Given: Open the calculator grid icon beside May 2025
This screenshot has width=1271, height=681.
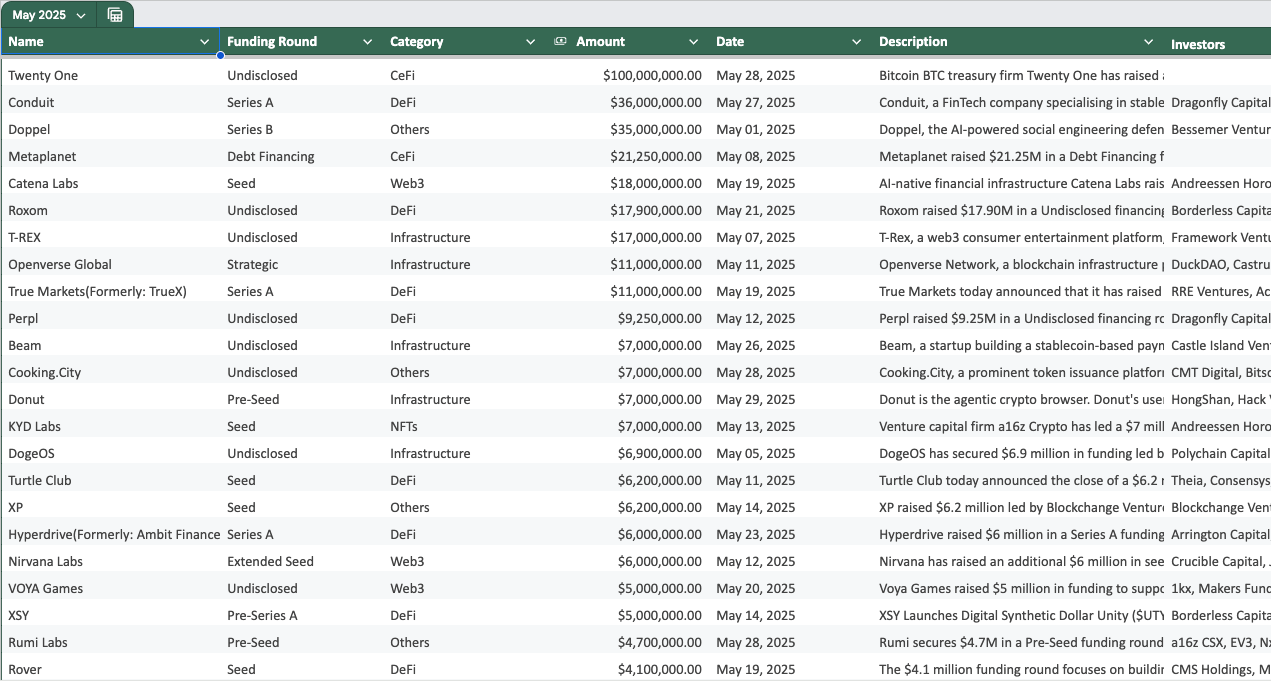Looking at the screenshot, I should point(115,15).
